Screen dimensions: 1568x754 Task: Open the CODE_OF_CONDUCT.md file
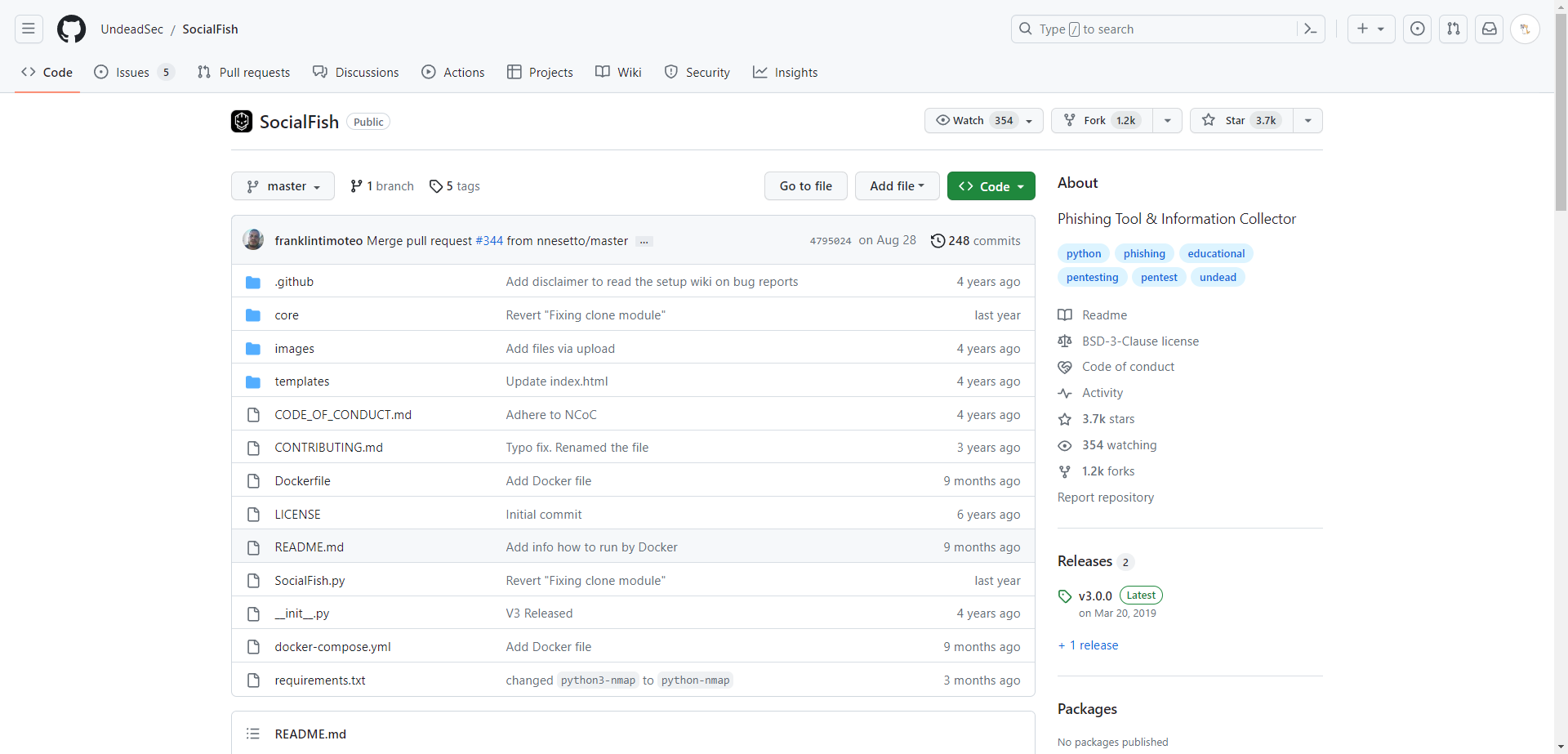[x=343, y=415]
